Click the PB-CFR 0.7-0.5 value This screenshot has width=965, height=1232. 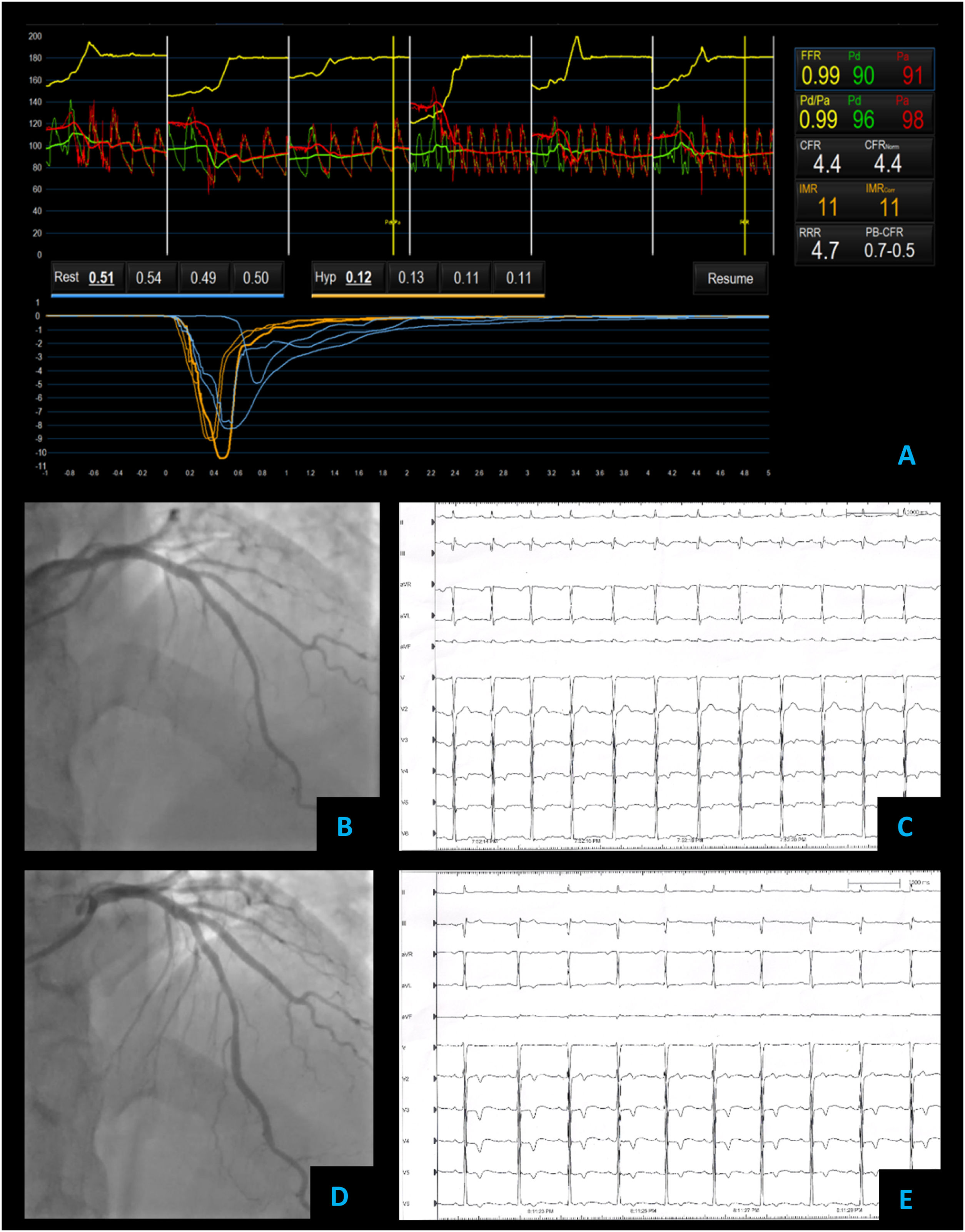[889, 250]
